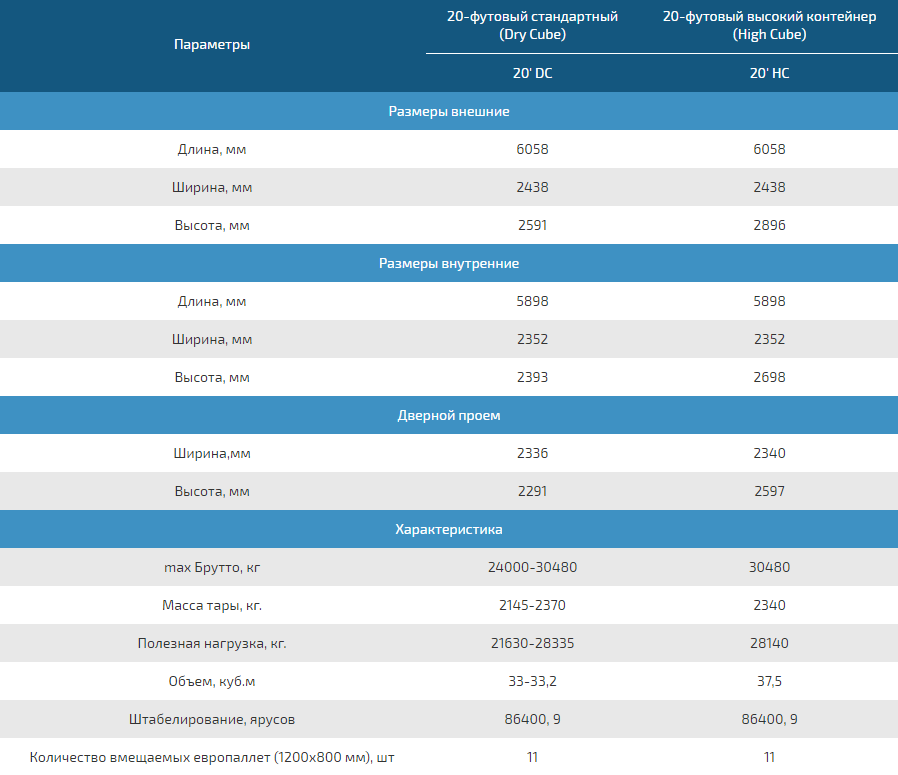Screen dimensions: 898x775
Task: Click internal length 5898 in 20' DC column
Action: tap(533, 301)
